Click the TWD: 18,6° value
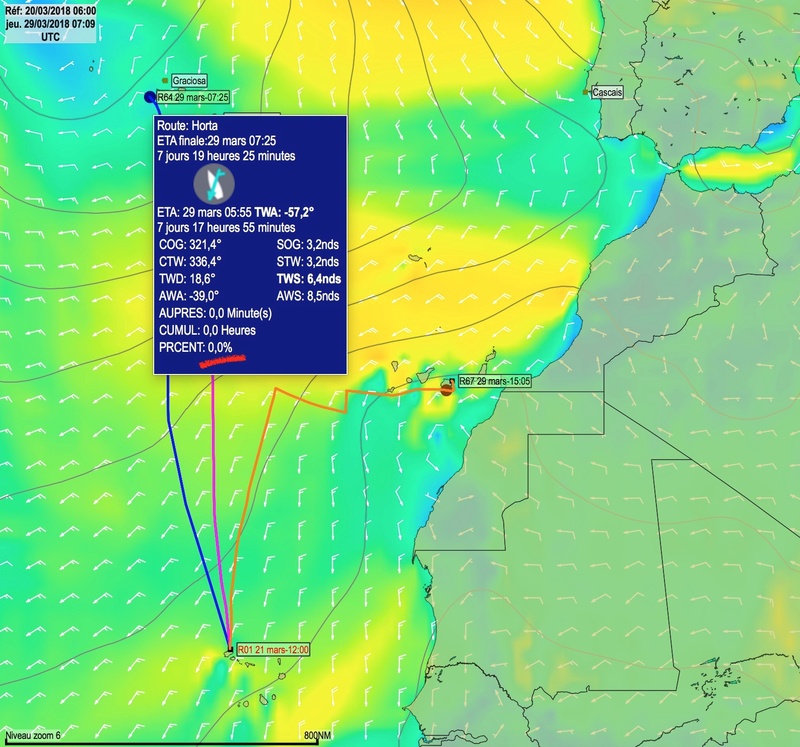 point(187,279)
